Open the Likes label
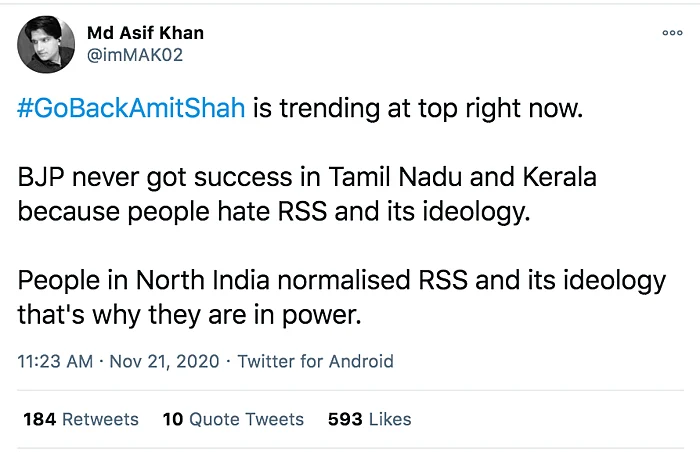 pos(389,419)
